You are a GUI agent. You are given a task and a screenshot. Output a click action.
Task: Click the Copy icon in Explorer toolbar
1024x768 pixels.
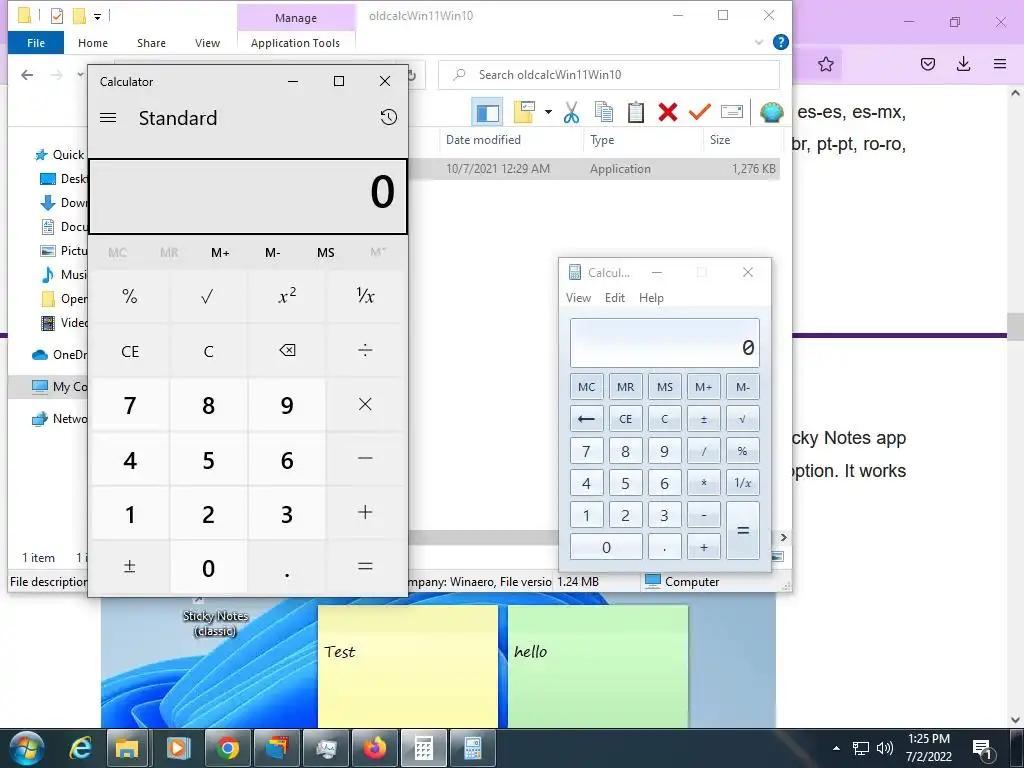pos(604,112)
